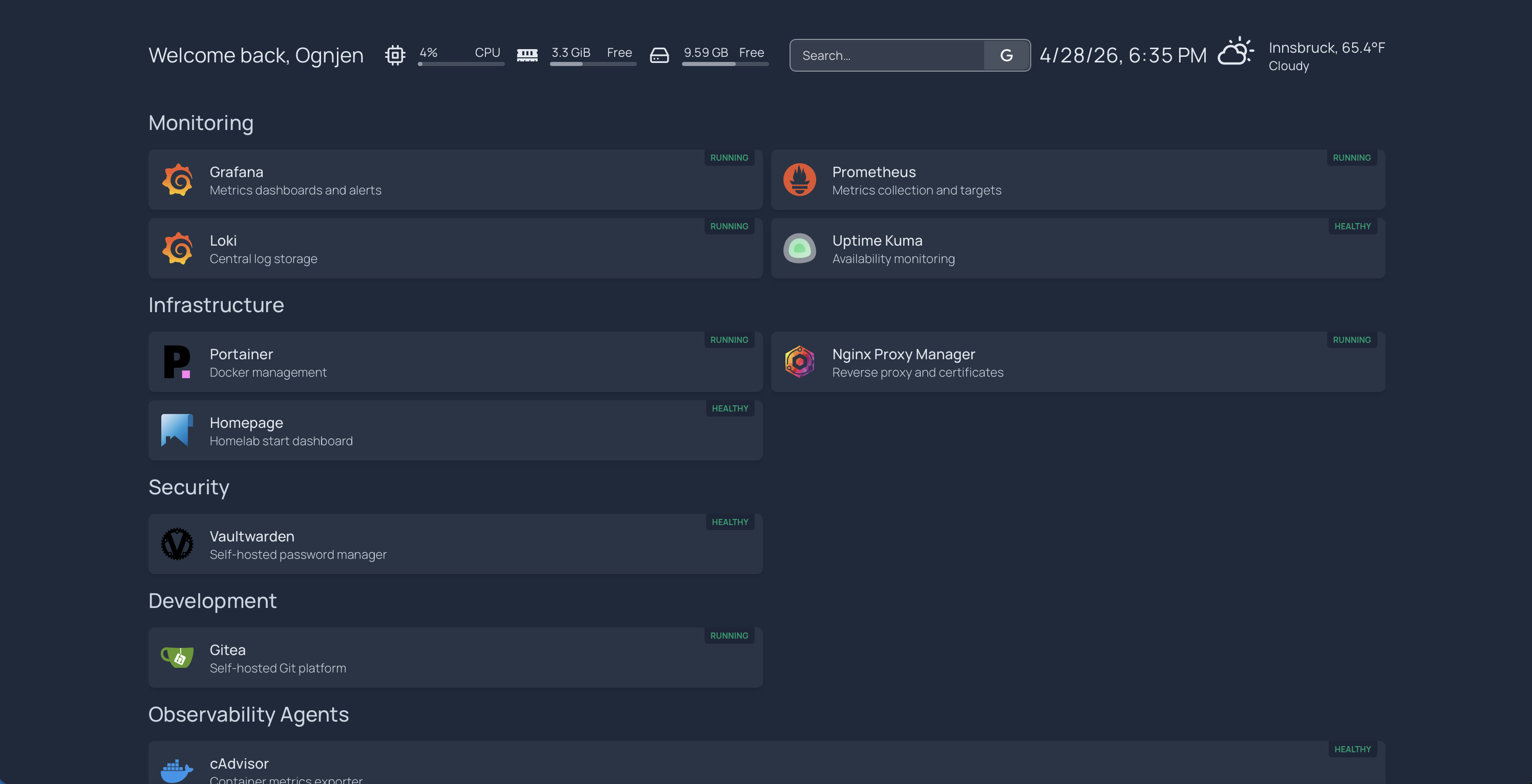This screenshot has height=784, width=1532.
Task: Collapse the Security section heading
Action: tap(188, 487)
